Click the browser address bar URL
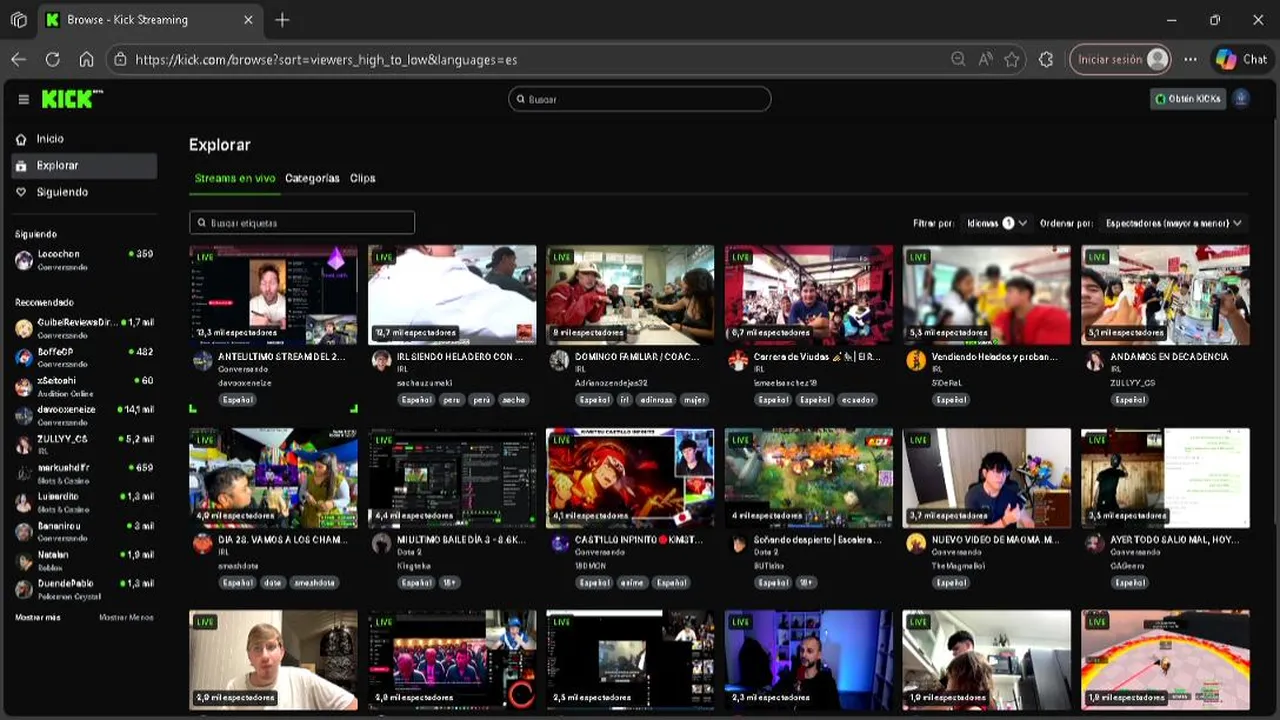The height and width of the screenshot is (720, 1280). tap(326, 59)
